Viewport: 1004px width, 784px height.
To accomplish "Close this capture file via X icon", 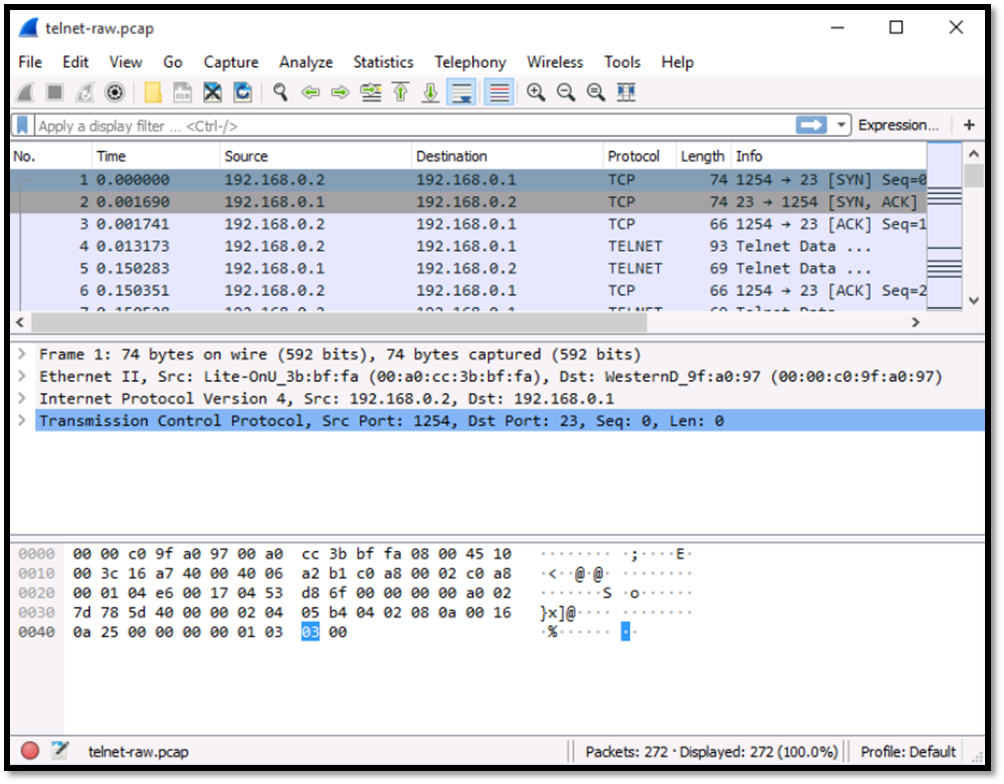I will pyautogui.click(x=213, y=93).
